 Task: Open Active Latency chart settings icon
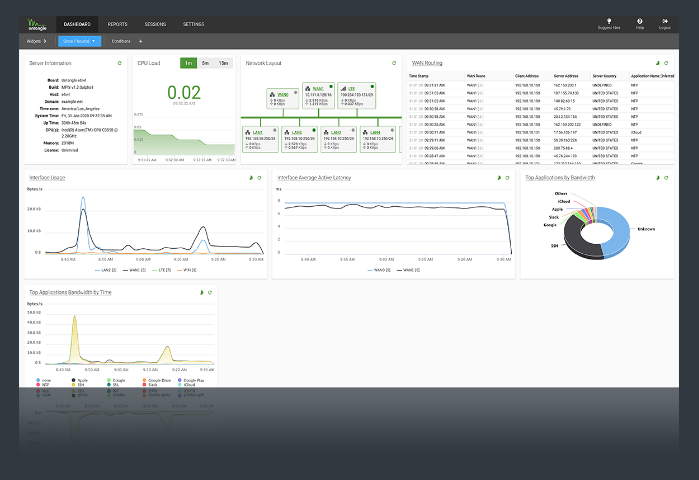tap(499, 178)
